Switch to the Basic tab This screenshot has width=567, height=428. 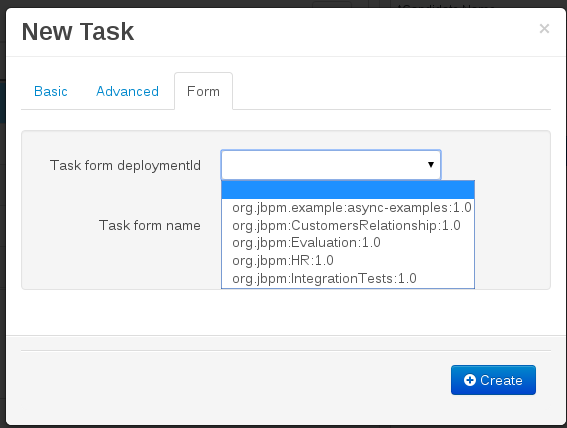click(x=51, y=91)
